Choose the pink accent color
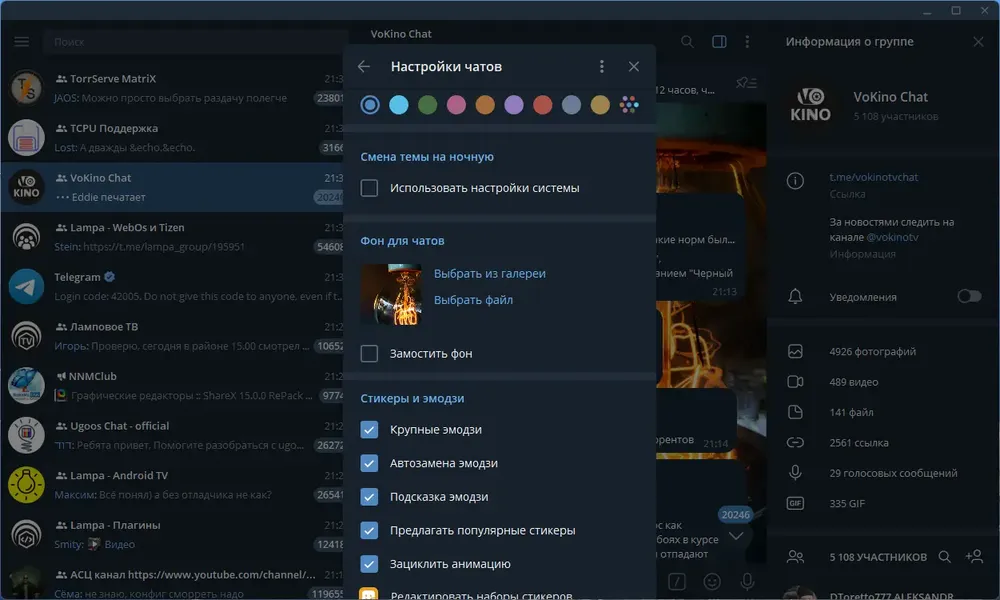 click(x=456, y=105)
